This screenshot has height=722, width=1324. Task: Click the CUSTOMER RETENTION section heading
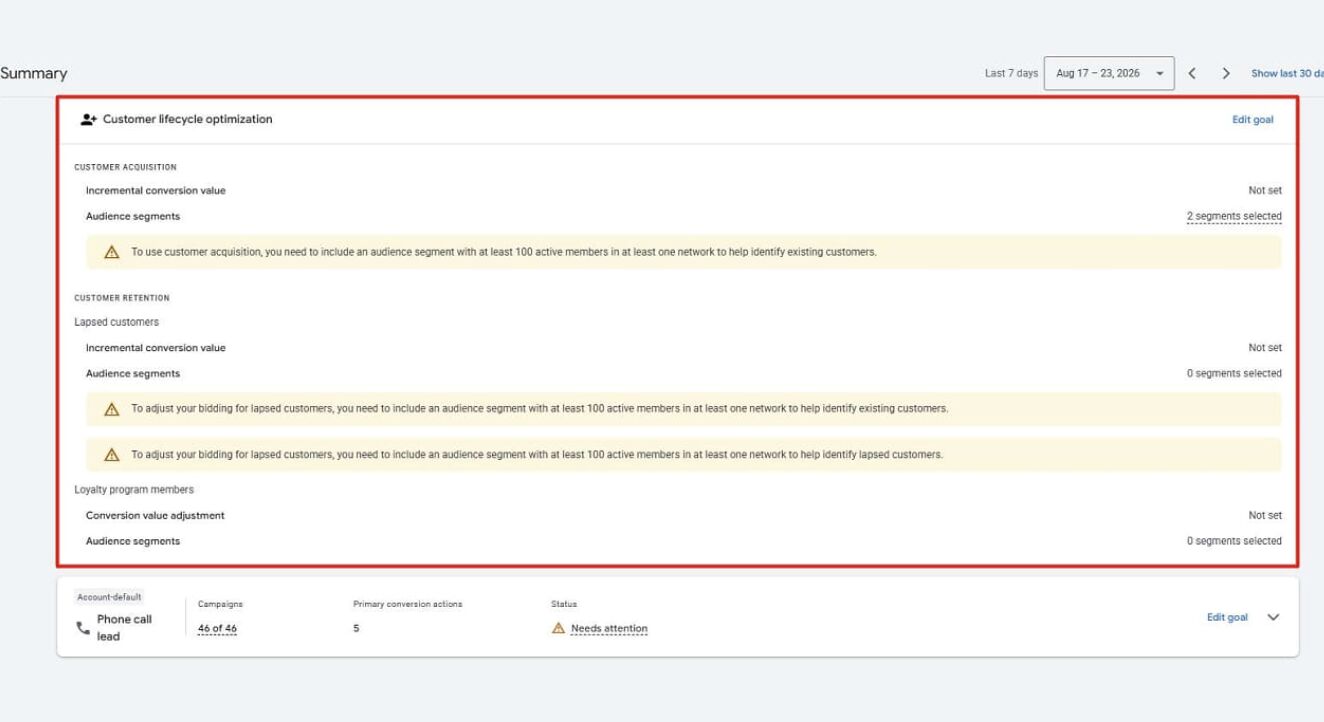point(122,298)
